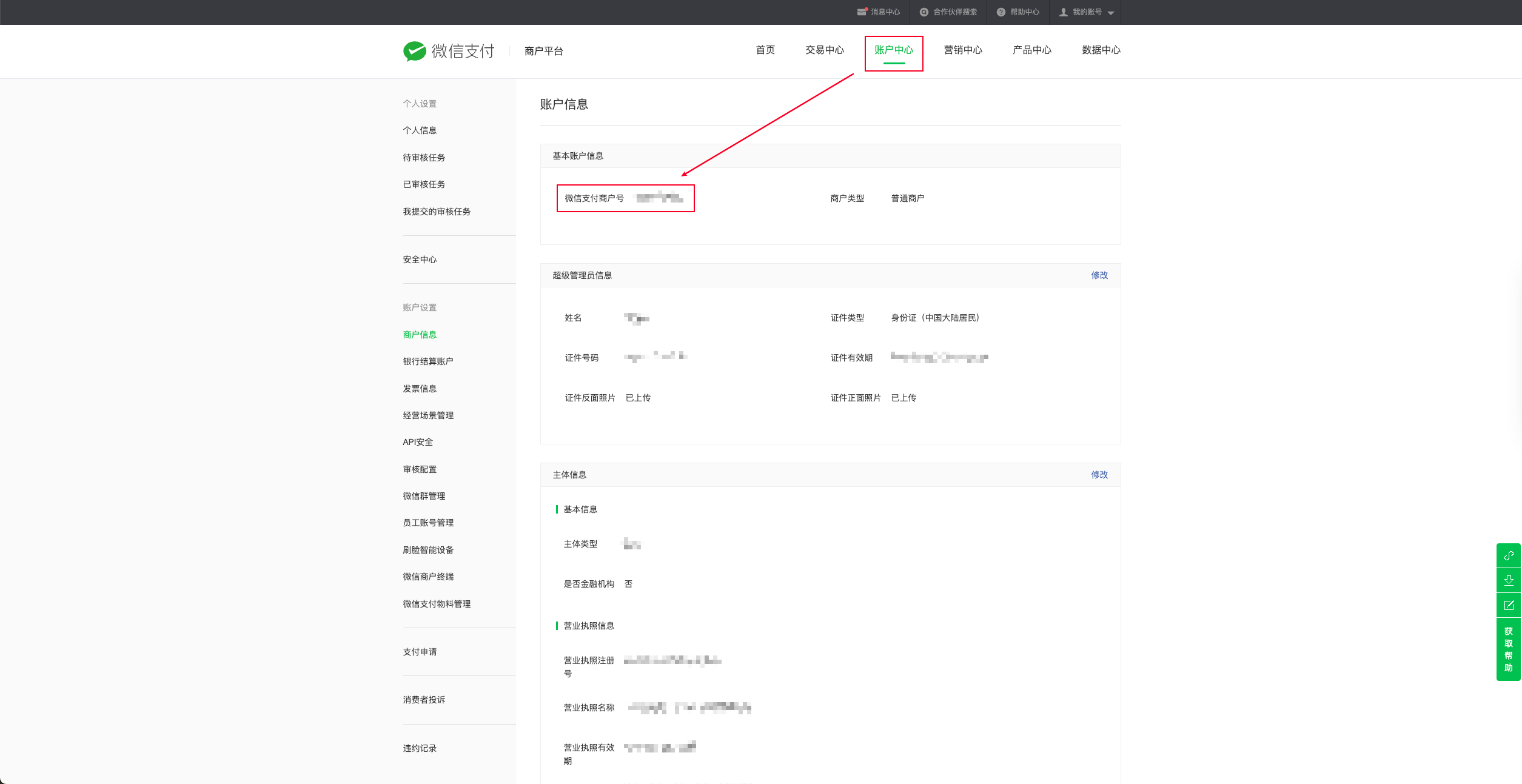Click the 帮助中心 question mark icon
This screenshot has height=784, width=1522.
[x=1001, y=12]
